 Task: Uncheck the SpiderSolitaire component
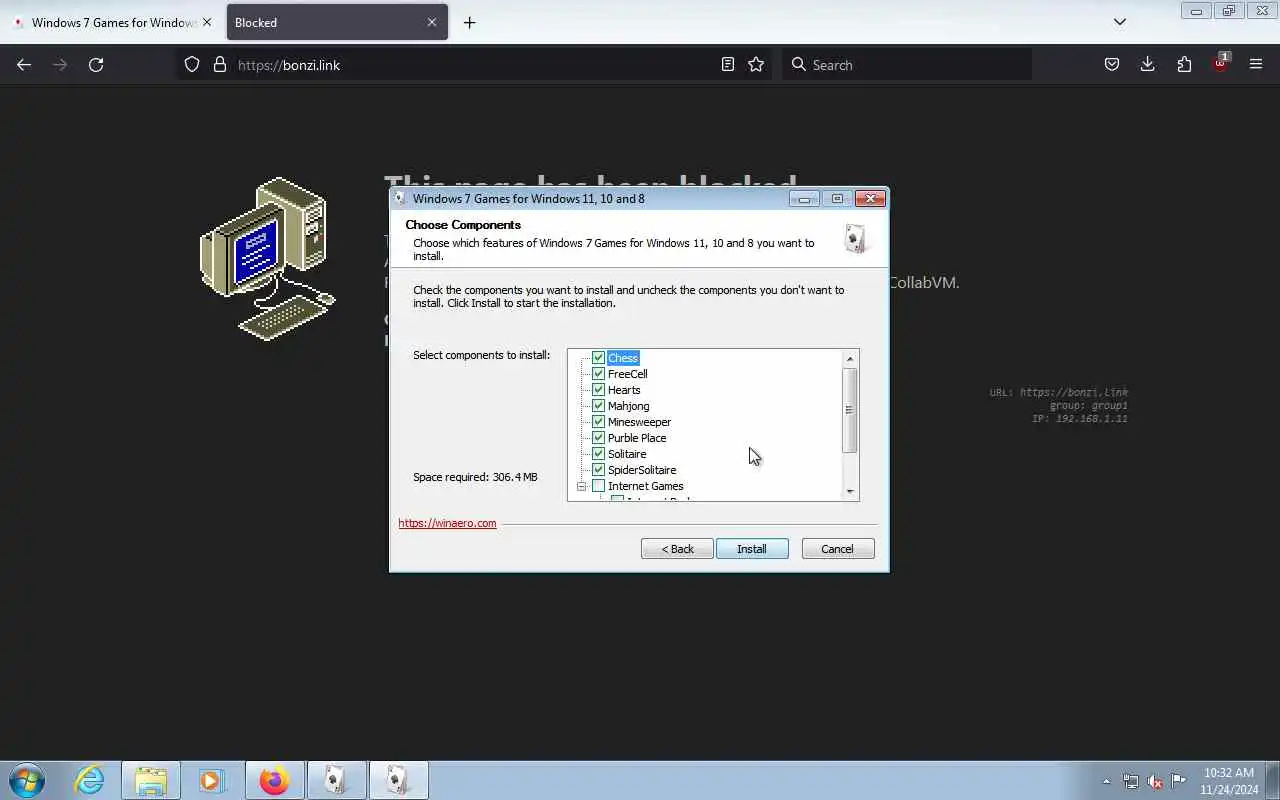click(598, 470)
